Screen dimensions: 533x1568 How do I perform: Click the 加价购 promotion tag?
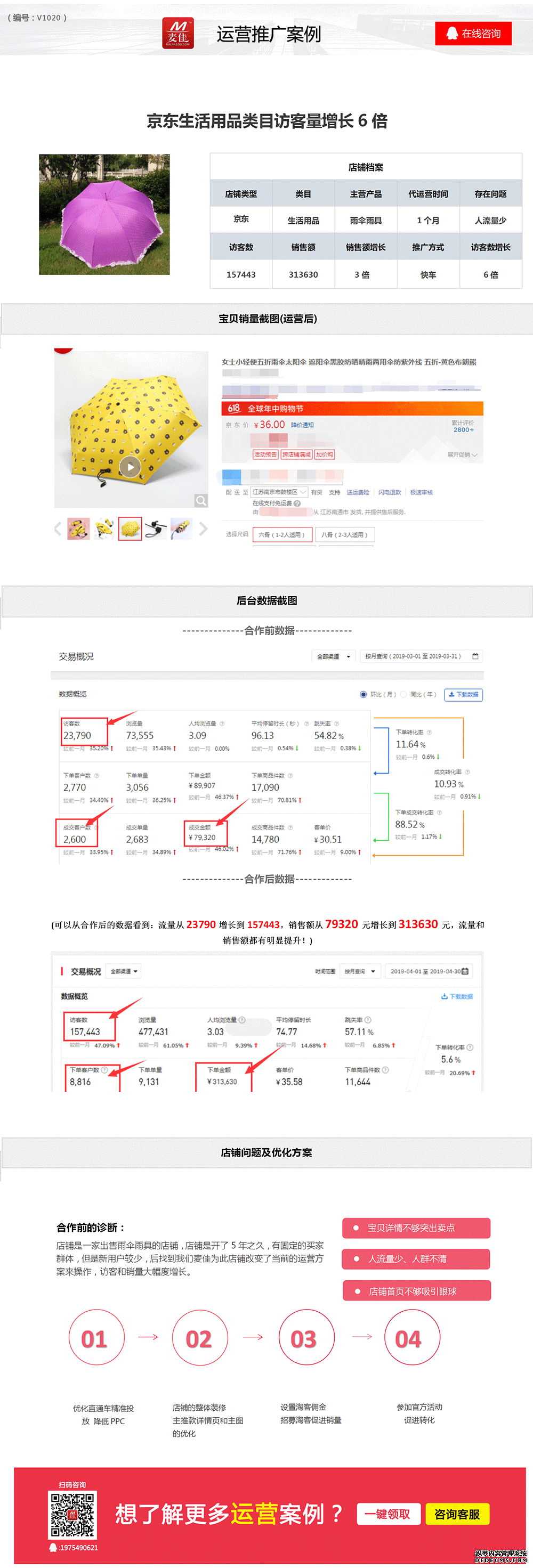[324, 454]
